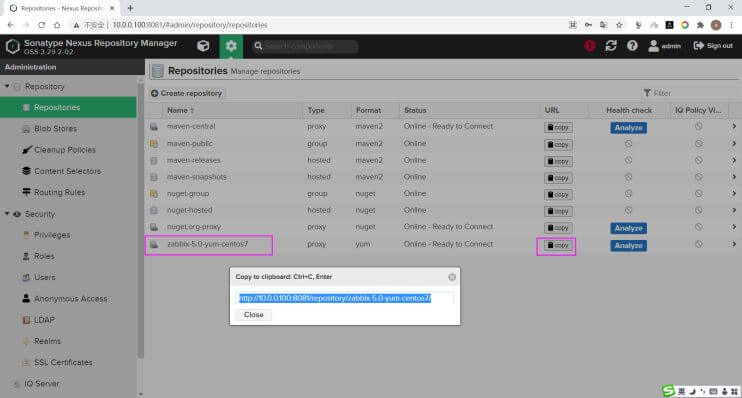Open Content Selectors
Viewport: 742px width, 398px height.
(67, 171)
